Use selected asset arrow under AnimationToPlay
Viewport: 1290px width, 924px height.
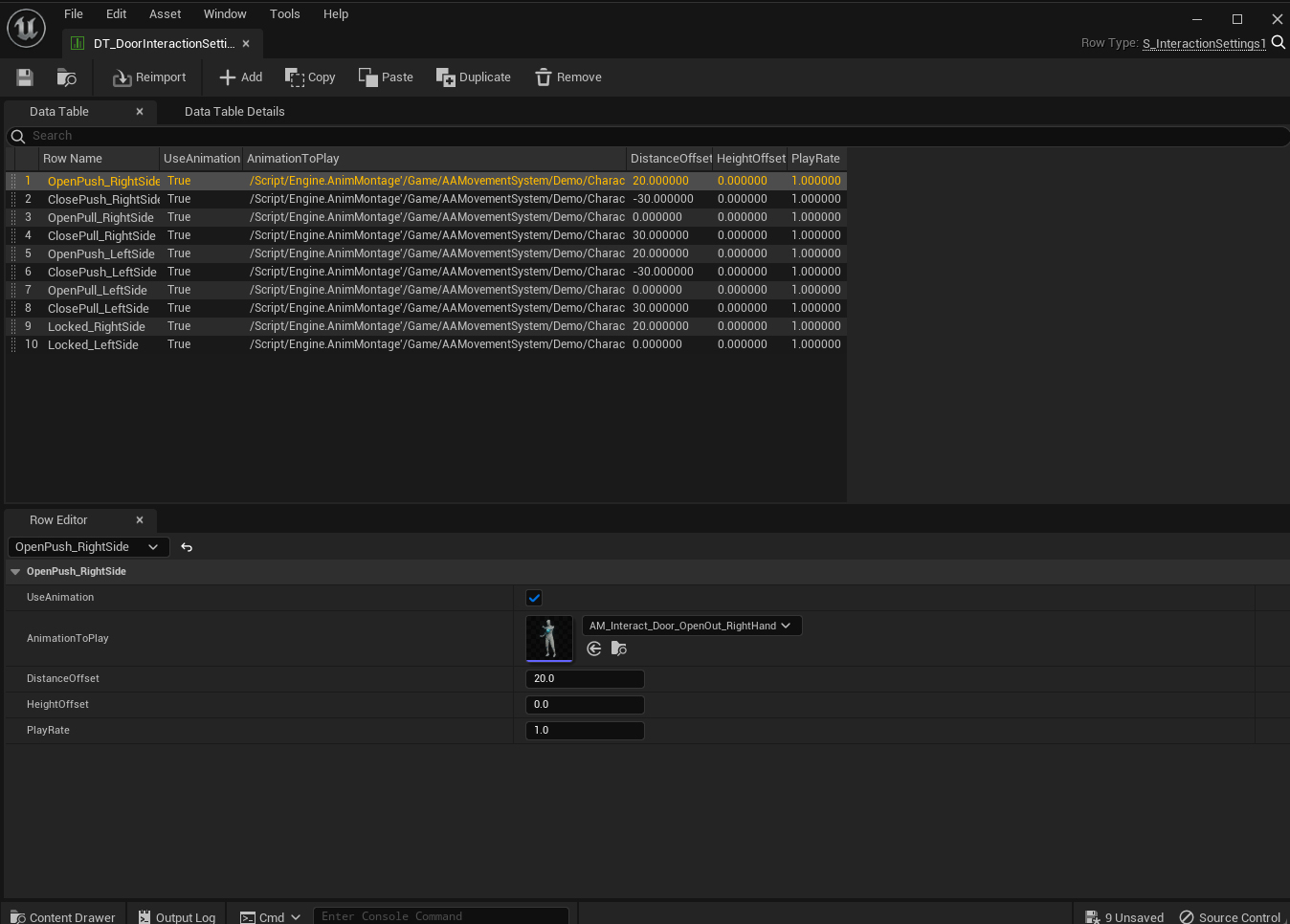(594, 649)
